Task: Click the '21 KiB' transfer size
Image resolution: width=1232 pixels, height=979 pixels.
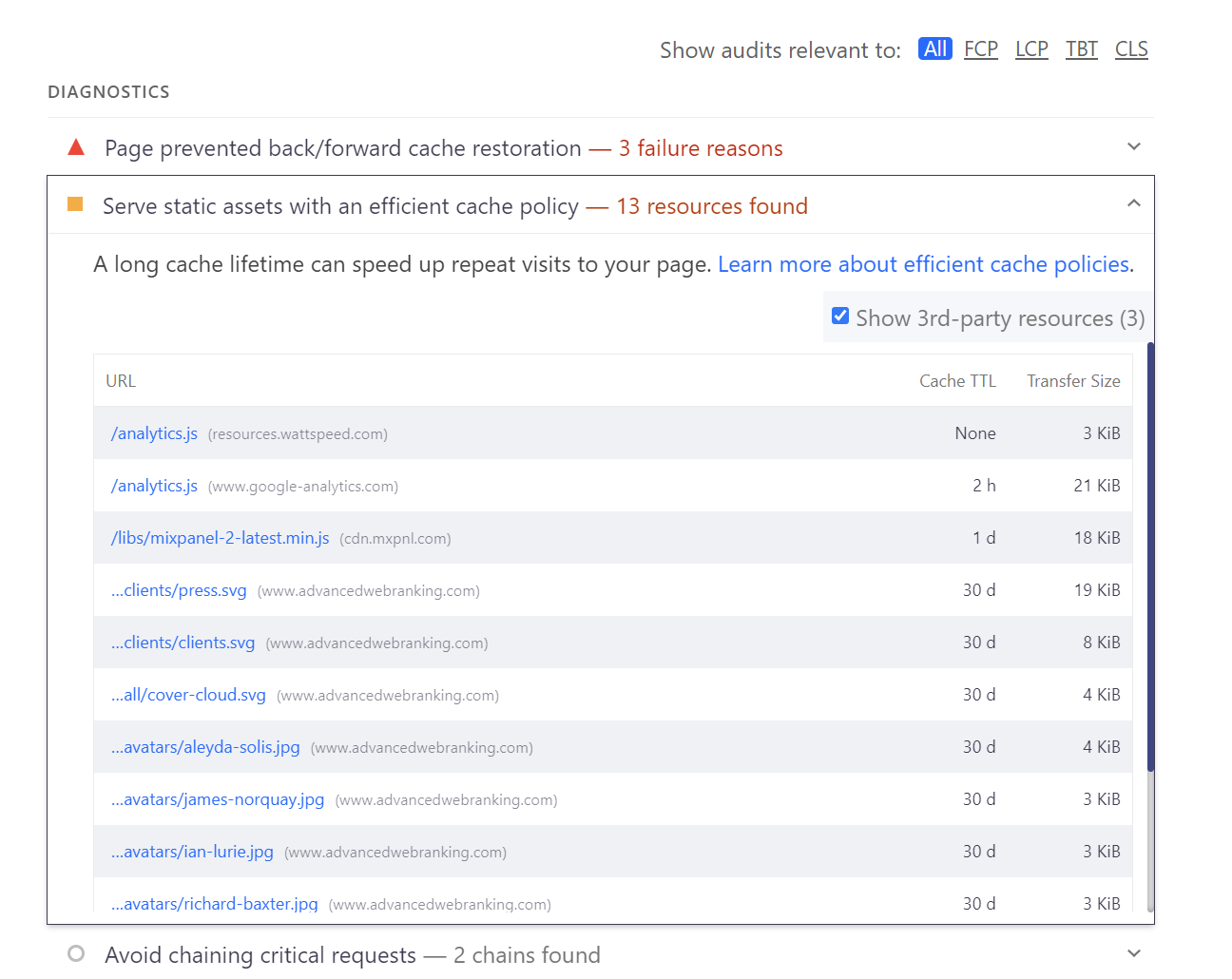Action: click(1097, 486)
